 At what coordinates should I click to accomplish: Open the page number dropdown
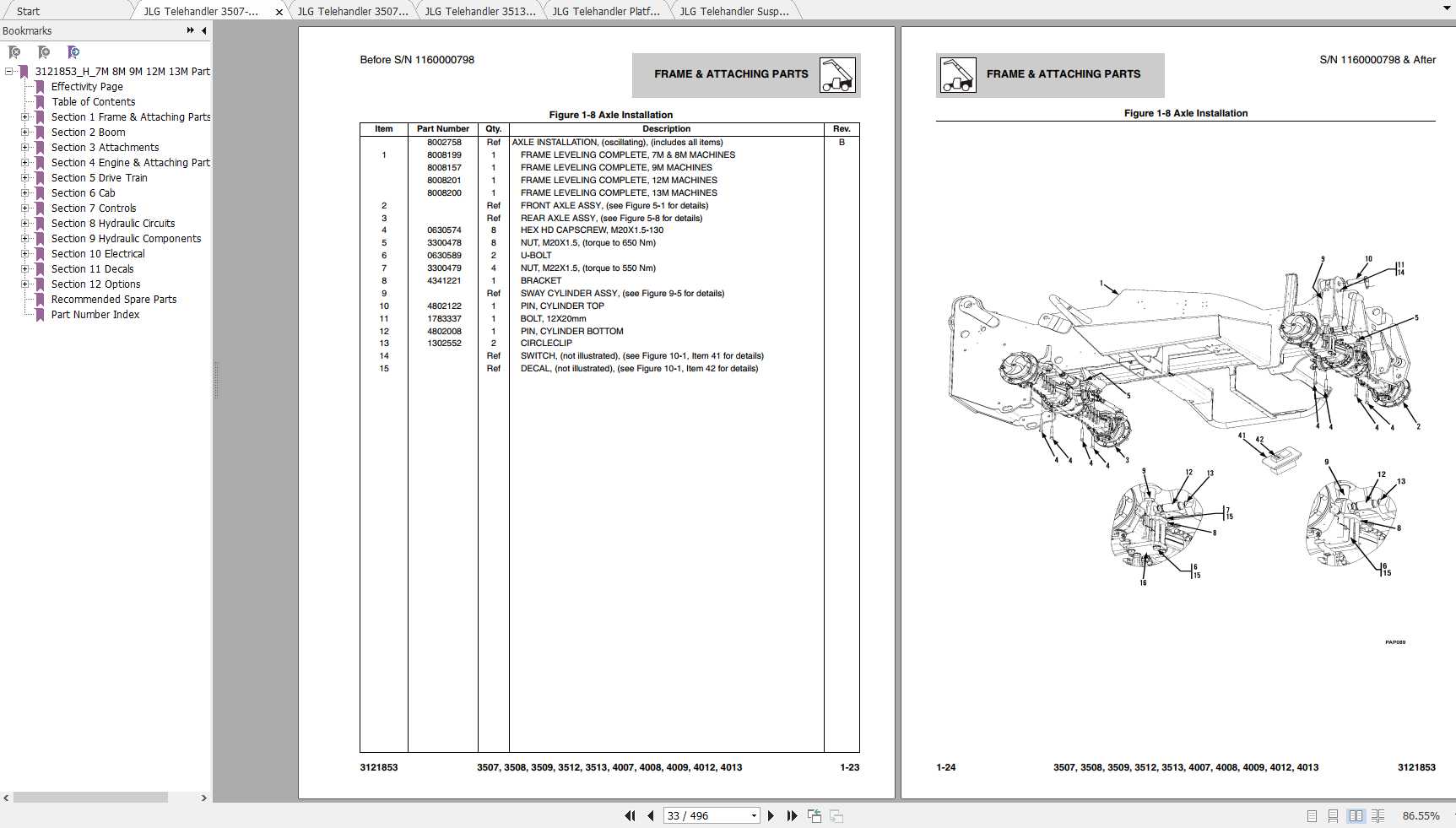(754, 816)
